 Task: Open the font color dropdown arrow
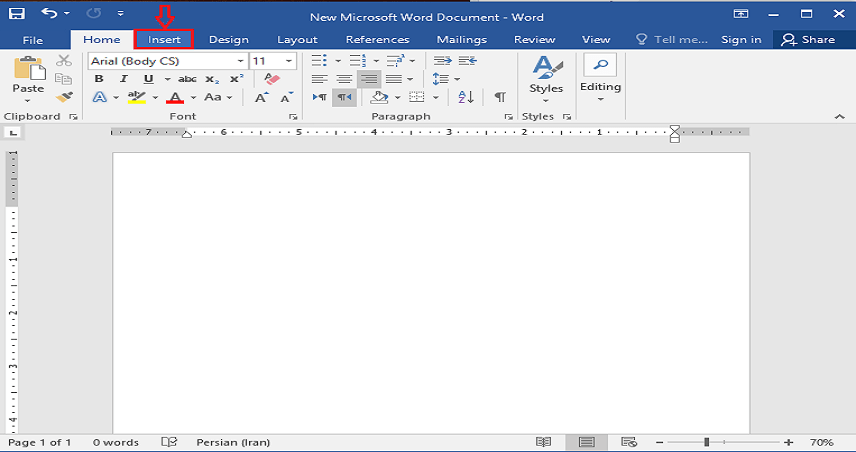click(x=193, y=98)
